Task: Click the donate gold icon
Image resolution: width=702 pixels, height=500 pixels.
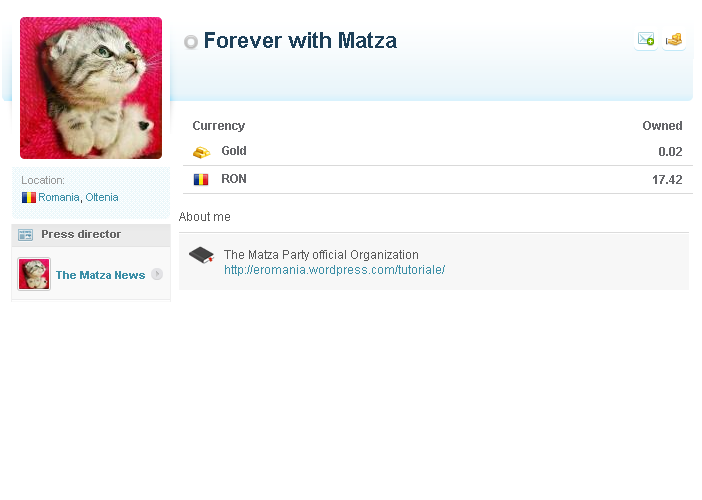Action: [673, 40]
